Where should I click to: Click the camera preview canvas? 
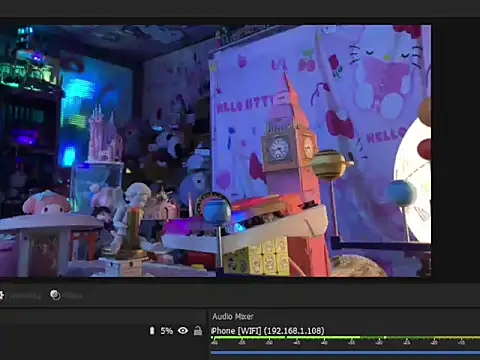point(215,151)
